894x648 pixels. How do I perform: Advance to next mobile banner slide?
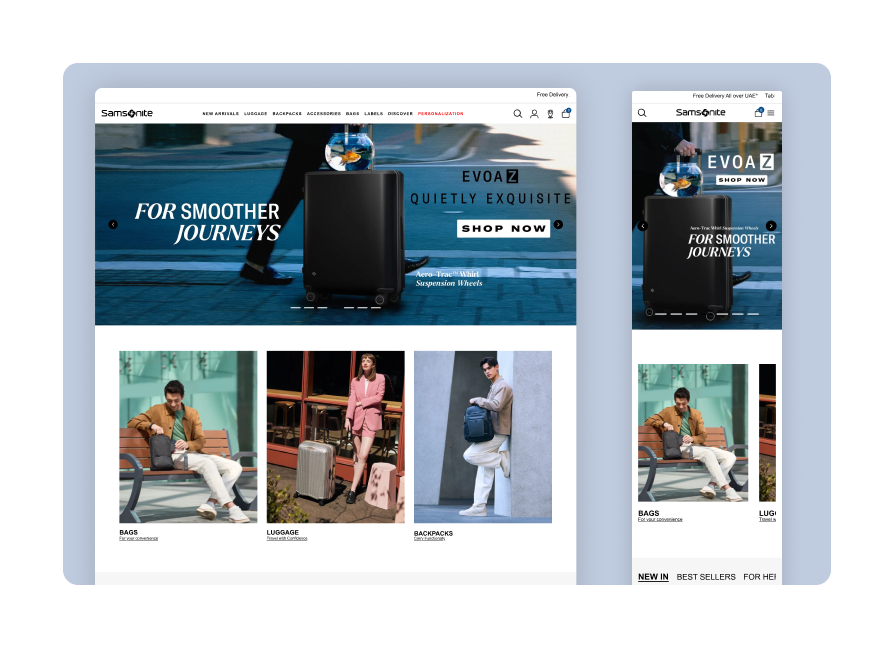771,226
